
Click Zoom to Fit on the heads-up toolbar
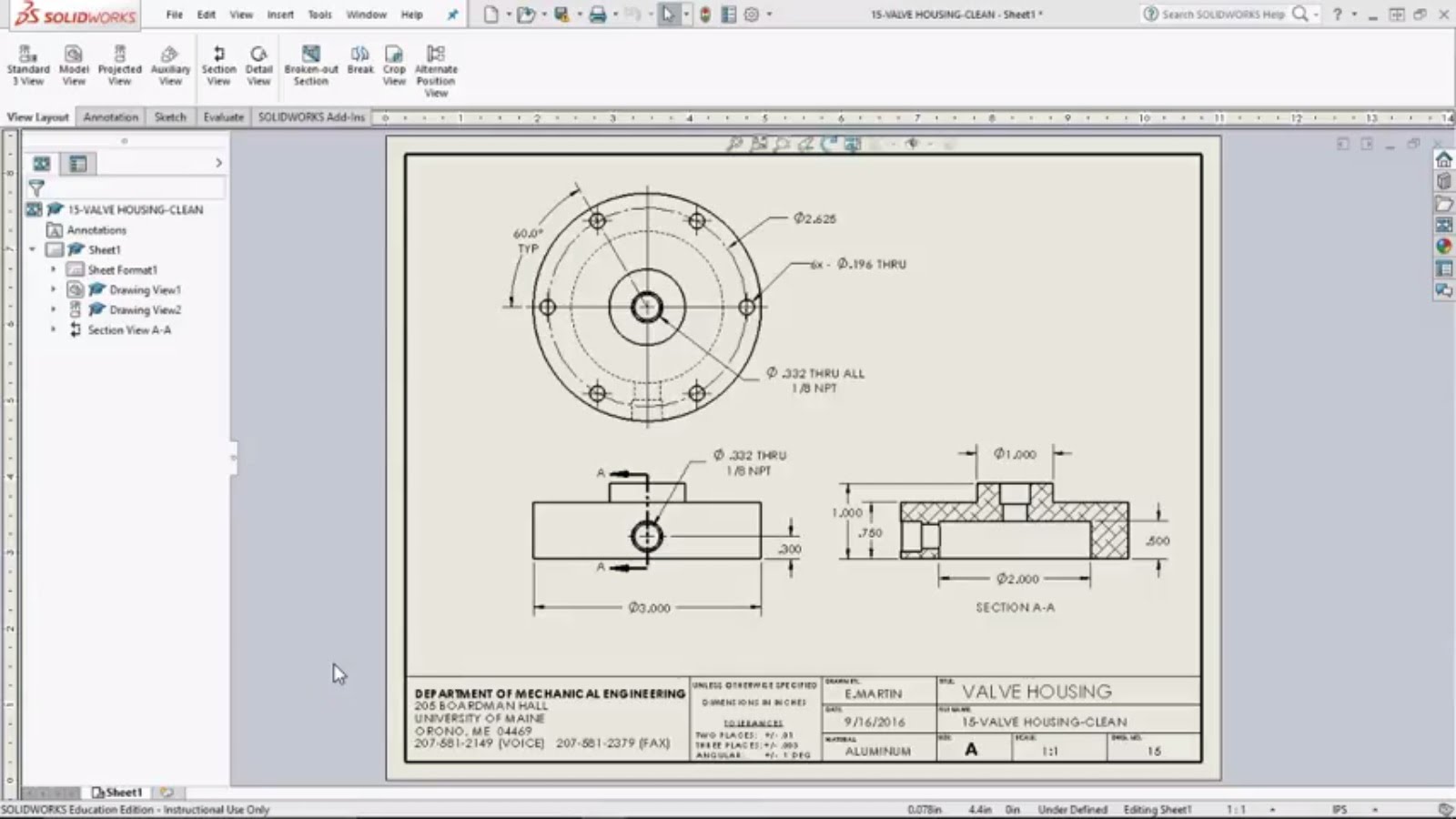coord(737,143)
